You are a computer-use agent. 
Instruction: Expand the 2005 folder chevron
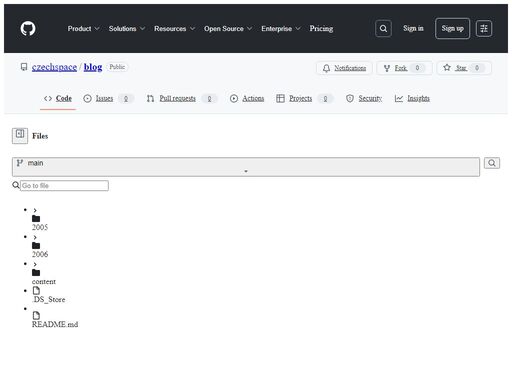tap(35, 210)
